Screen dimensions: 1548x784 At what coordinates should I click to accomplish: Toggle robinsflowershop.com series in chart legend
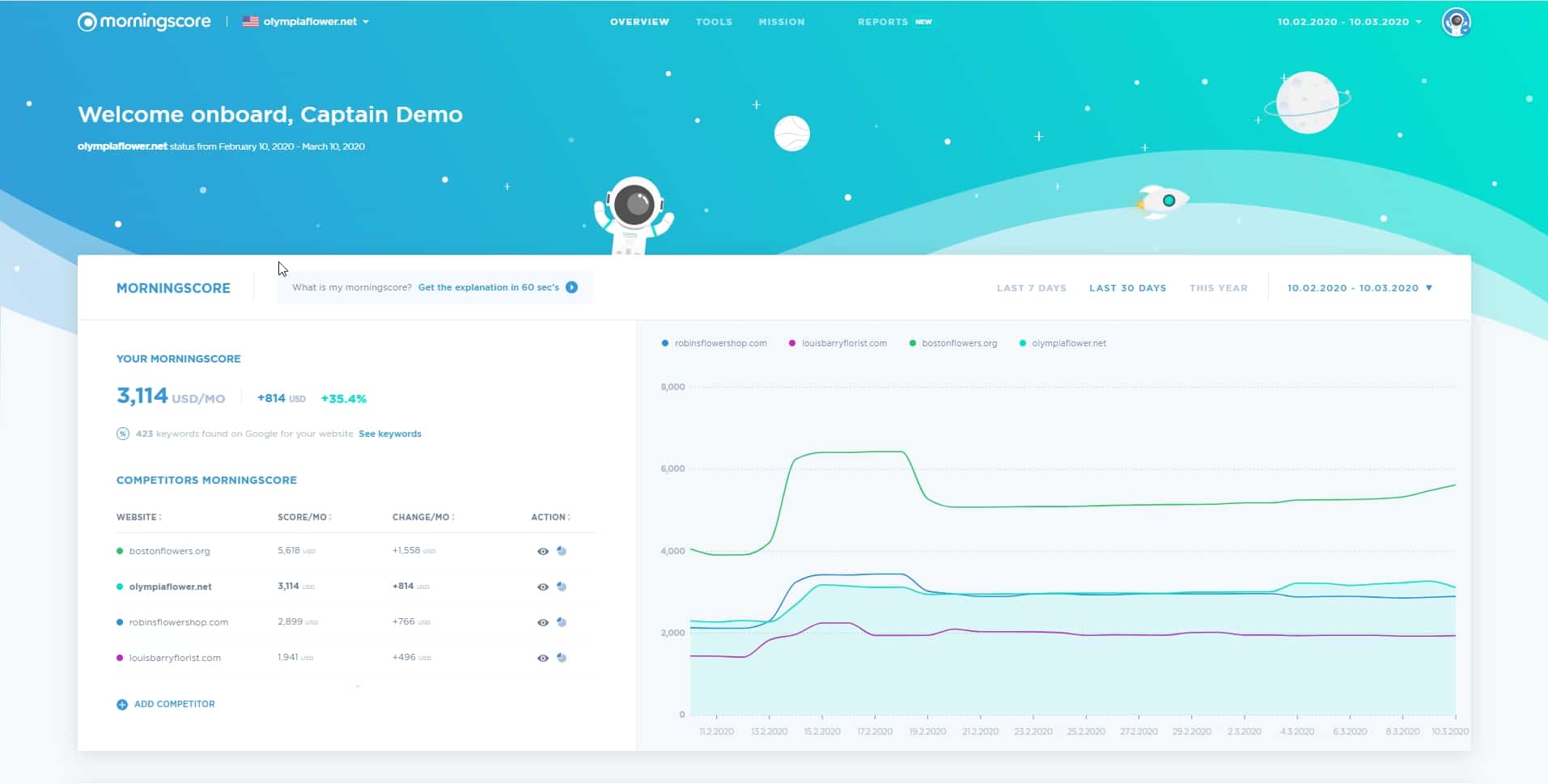(714, 343)
